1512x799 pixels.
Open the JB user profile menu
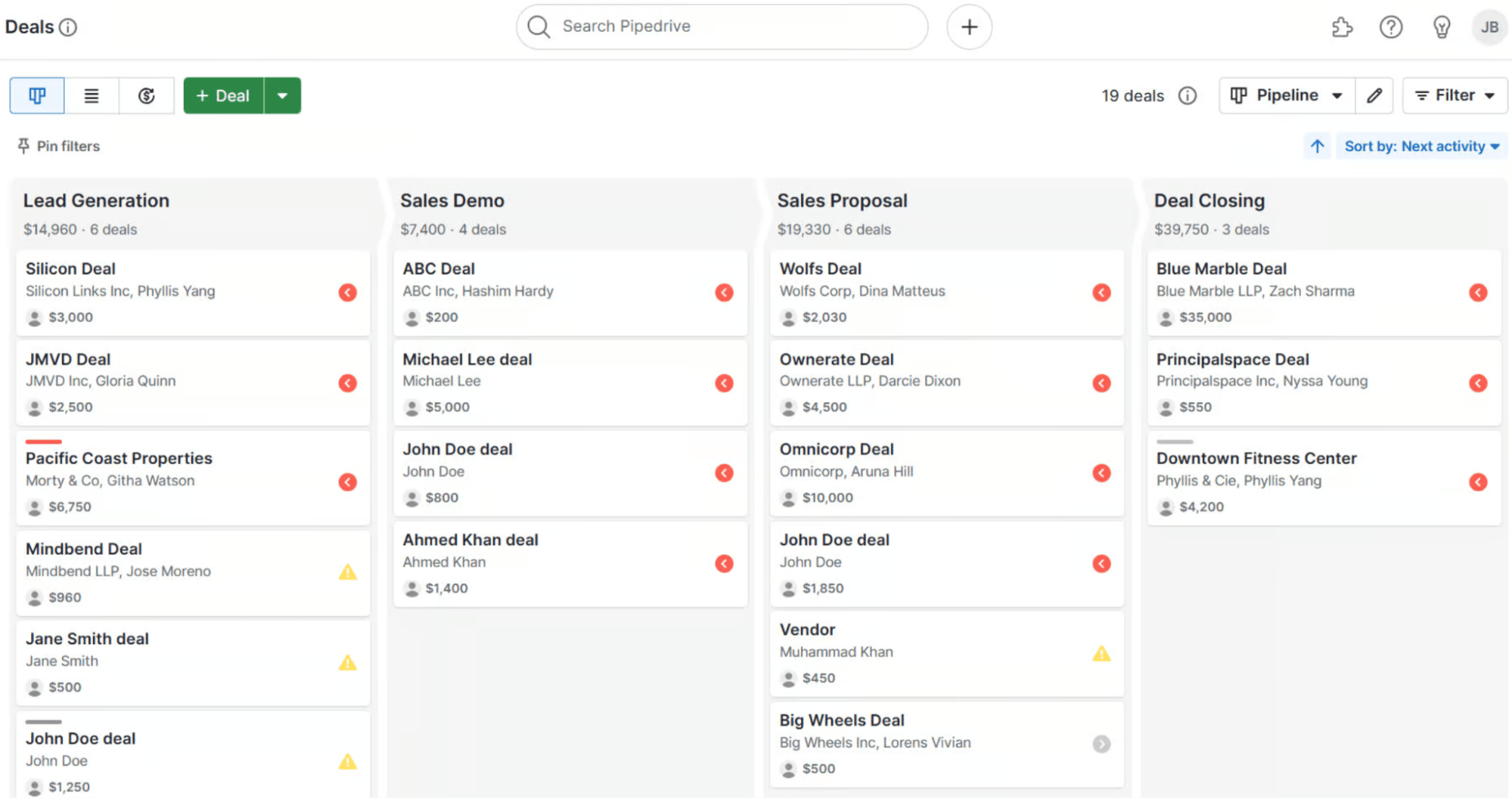point(1489,27)
